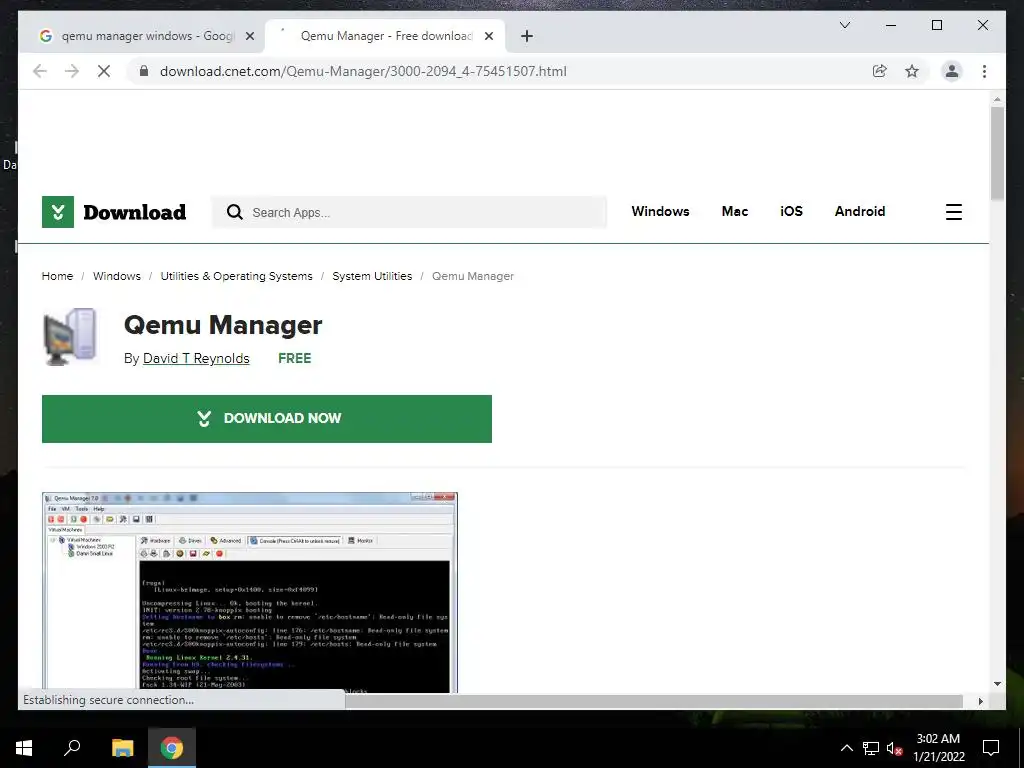Click the address bar URL

point(363,71)
